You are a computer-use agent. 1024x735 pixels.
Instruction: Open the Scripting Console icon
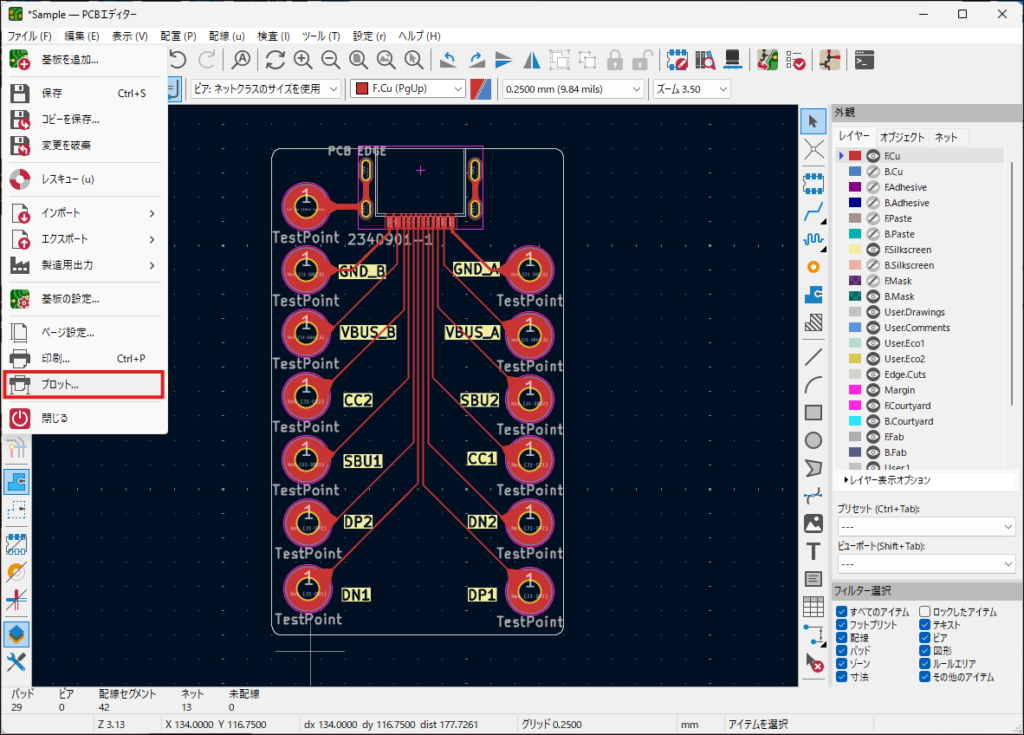866,60
